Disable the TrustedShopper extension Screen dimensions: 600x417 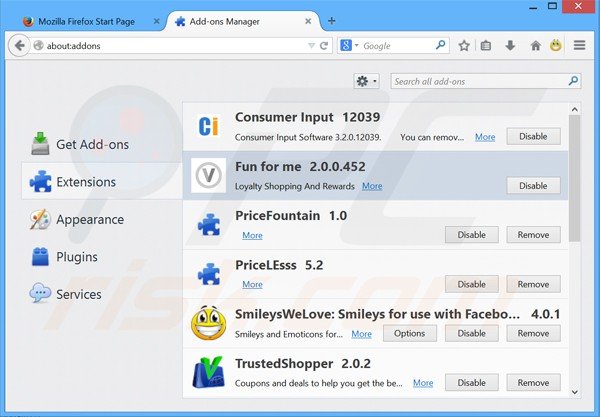471,383
